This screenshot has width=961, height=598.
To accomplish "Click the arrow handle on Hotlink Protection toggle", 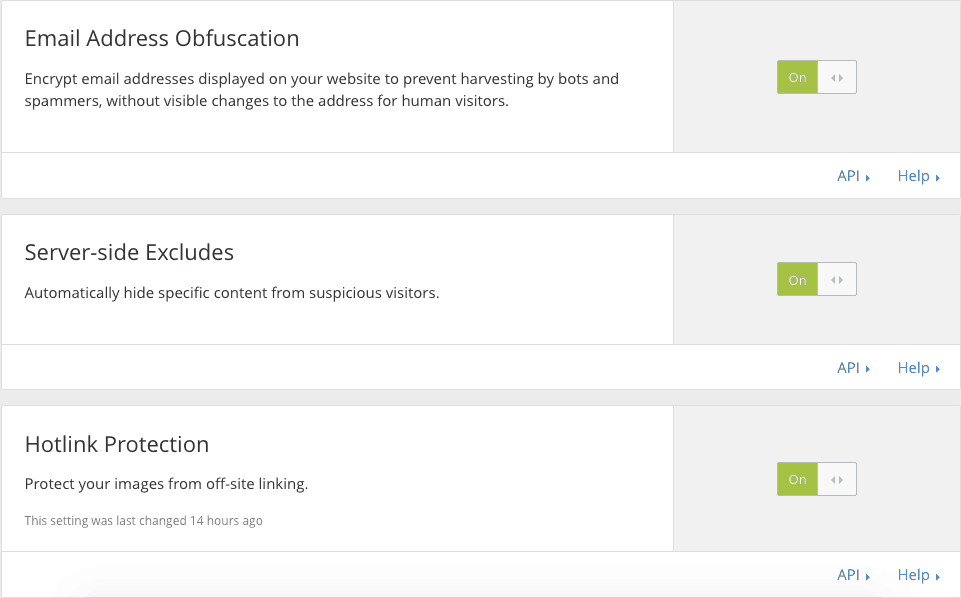I will tap(837, 479).
